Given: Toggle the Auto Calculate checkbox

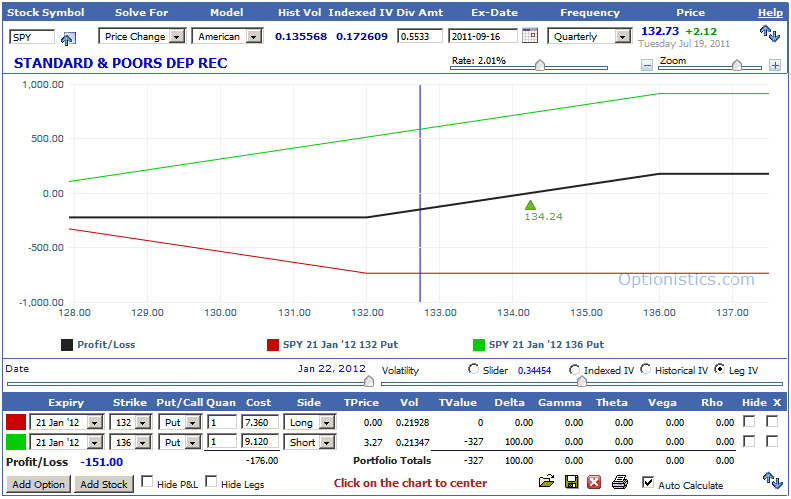Looking at the screenshot, I should (648, 482).
